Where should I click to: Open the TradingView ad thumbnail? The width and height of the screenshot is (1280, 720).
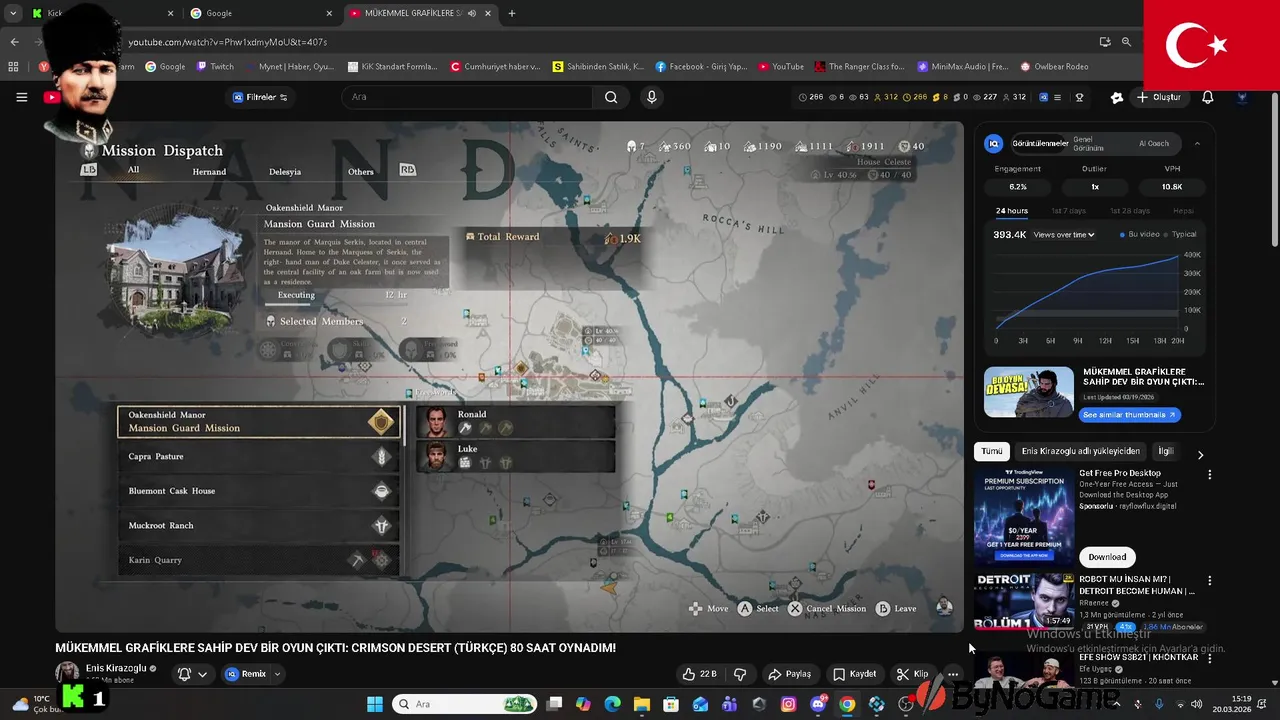[x=1024, y=516]
